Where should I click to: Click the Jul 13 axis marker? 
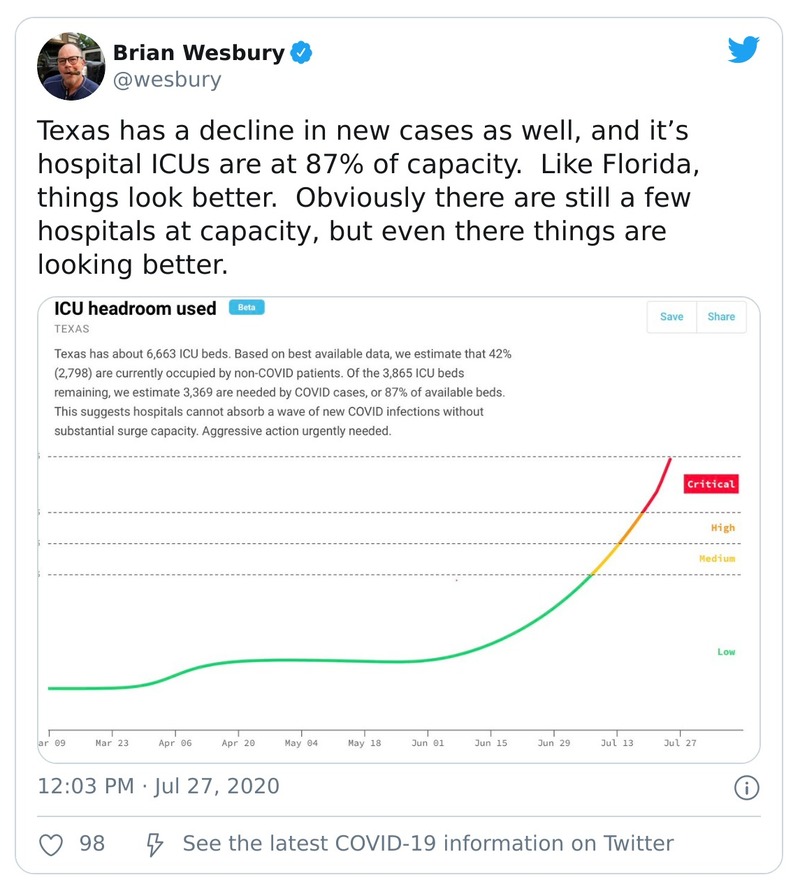(617, 744)
